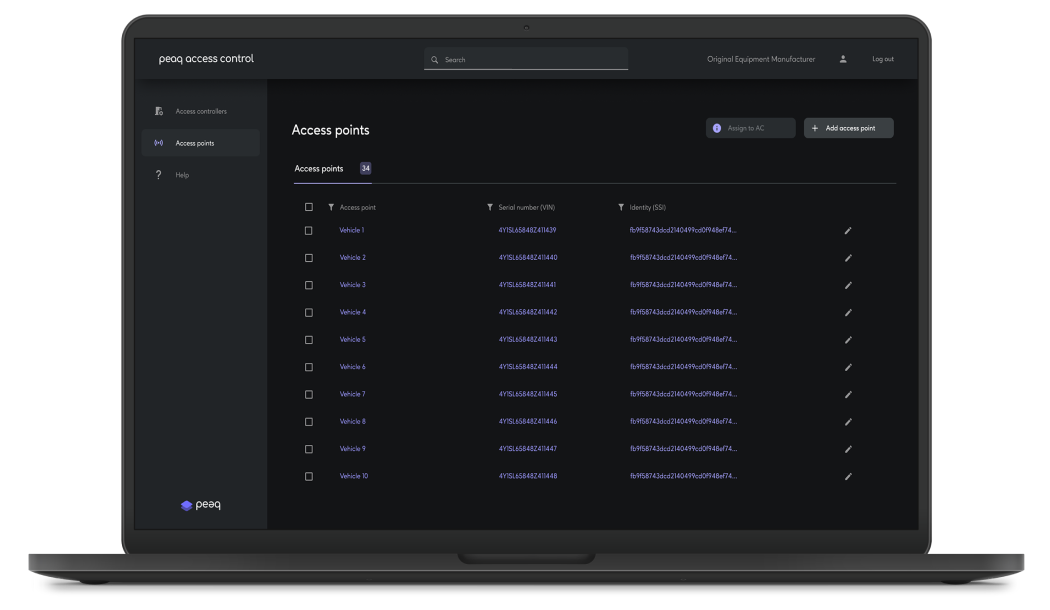Focus the Search input field
Viewport: 1050px width, 610px height.
[x=526, y=59]
